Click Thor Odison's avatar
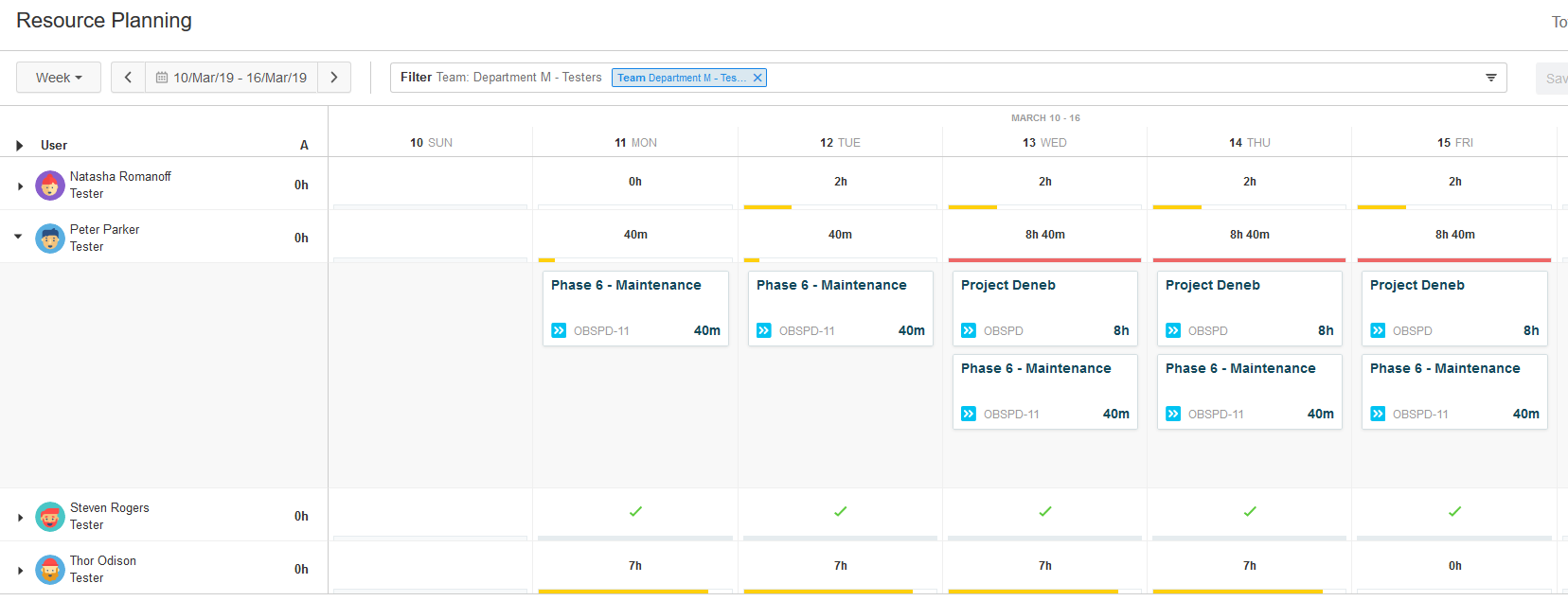1568x601 pixels. [x=50, y=570]
